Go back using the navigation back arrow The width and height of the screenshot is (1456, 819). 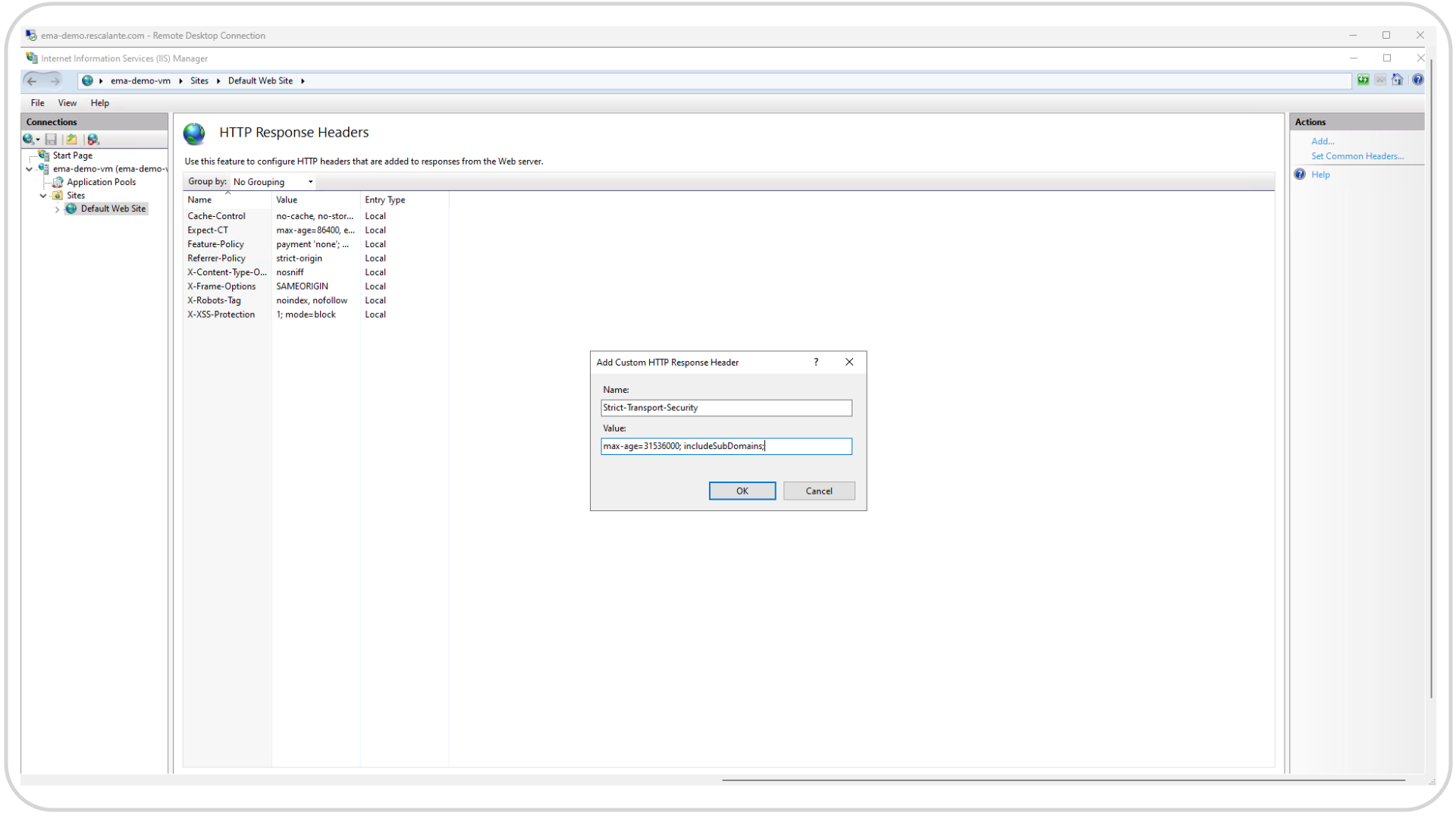pos(32,80)
